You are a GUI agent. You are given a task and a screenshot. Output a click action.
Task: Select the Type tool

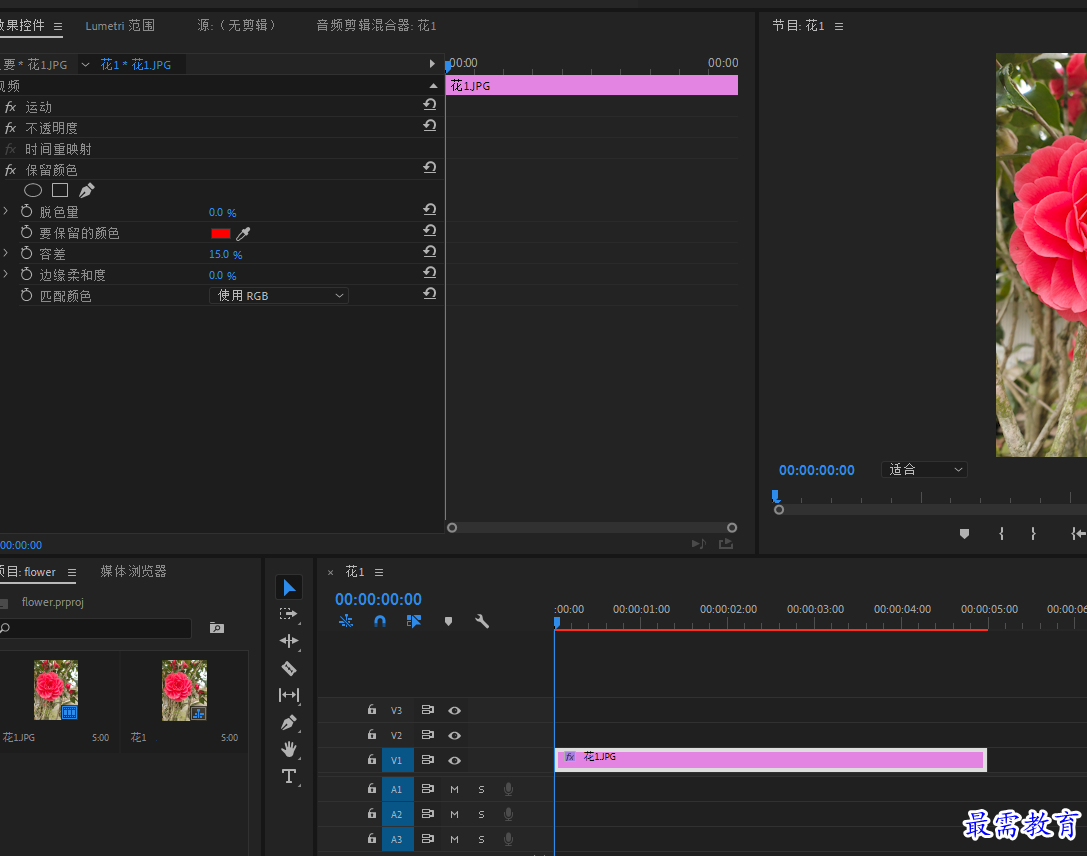[289, 776]
